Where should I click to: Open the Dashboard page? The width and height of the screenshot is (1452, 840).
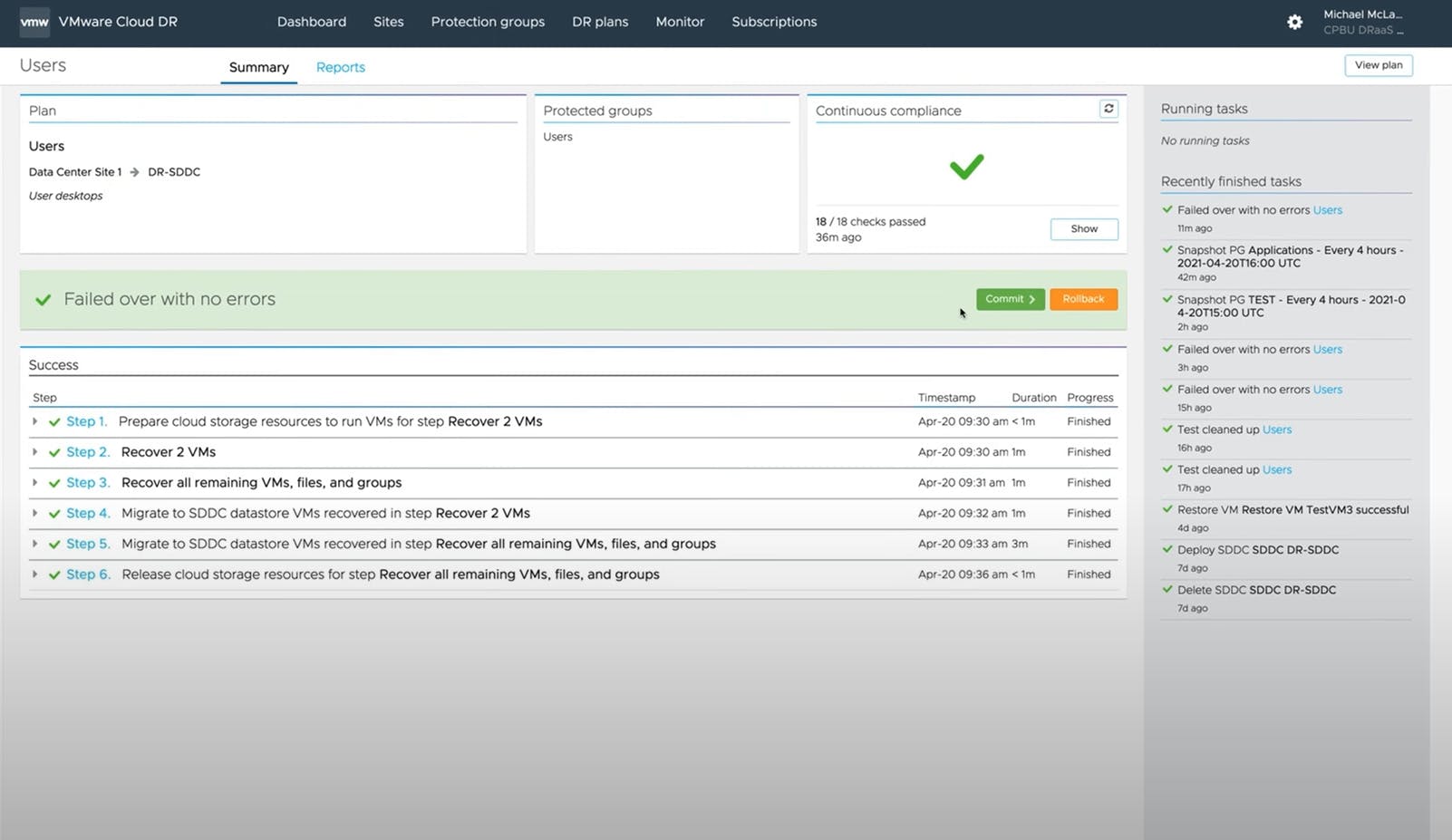pyautogui.click(x=311, y=22)
